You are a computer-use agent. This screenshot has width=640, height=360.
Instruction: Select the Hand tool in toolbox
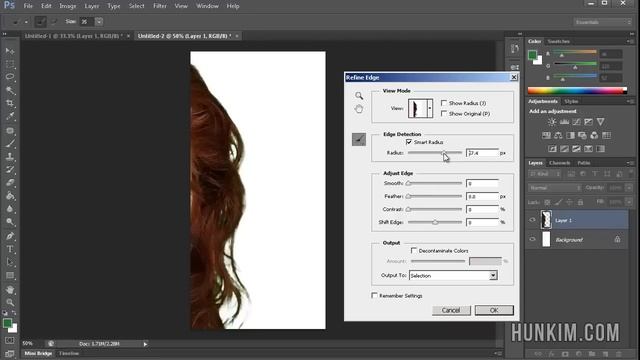click(10, 289)
